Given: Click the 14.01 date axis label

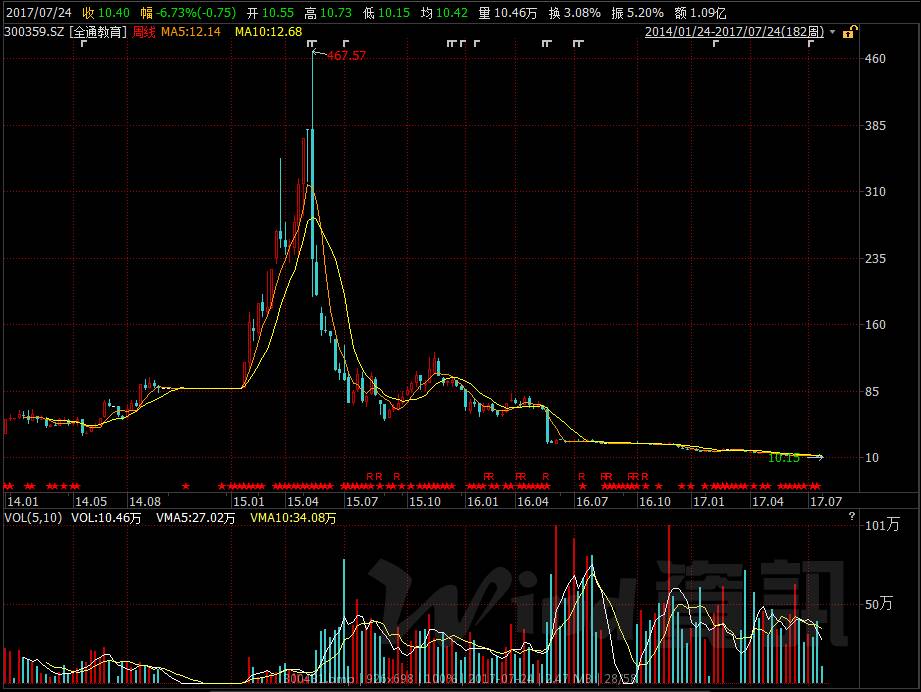Looking at the screenshot, I should 22,502.
